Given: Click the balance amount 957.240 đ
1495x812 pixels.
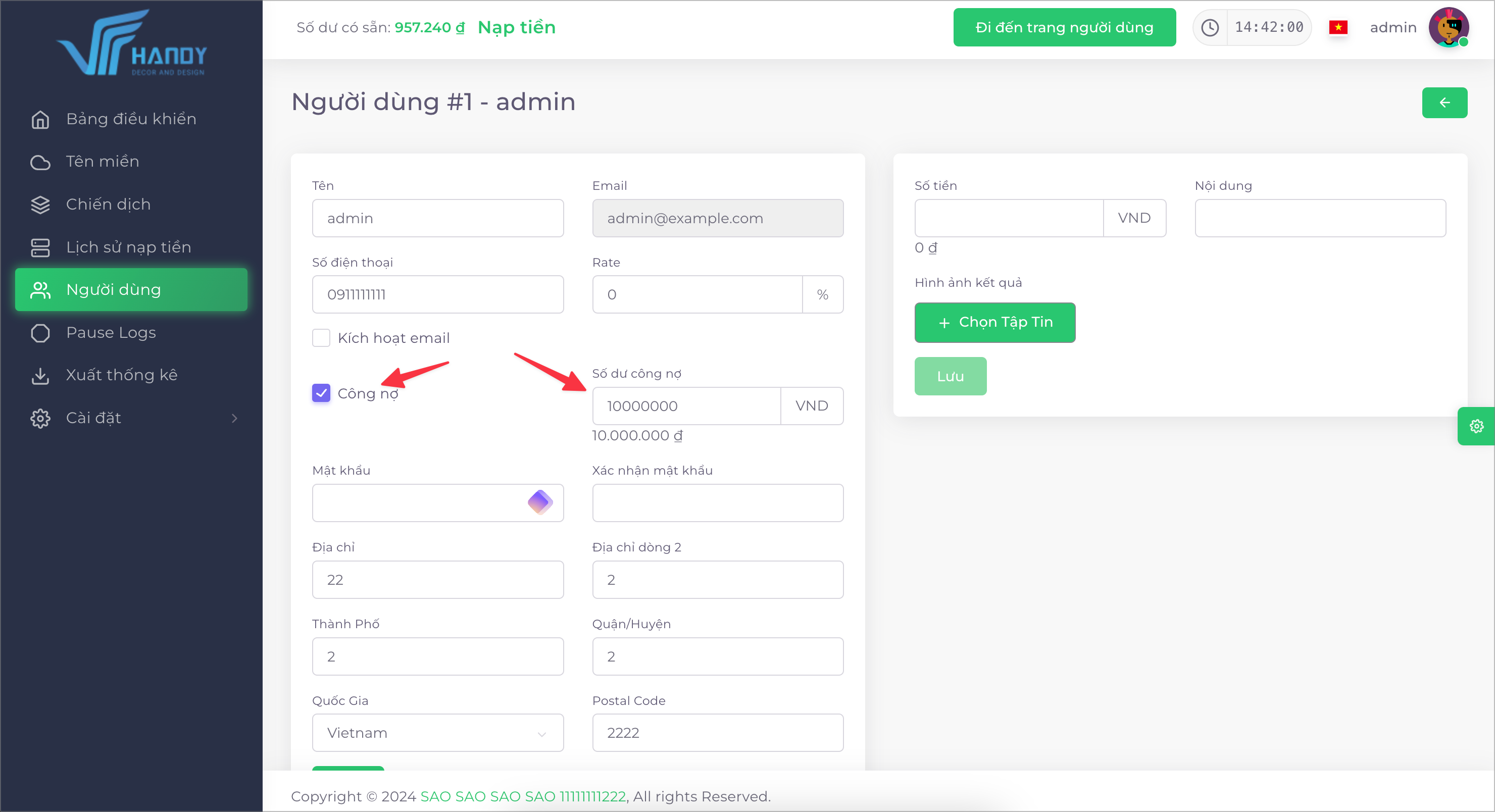Looking at the screenshot, I should click(429, 27).
